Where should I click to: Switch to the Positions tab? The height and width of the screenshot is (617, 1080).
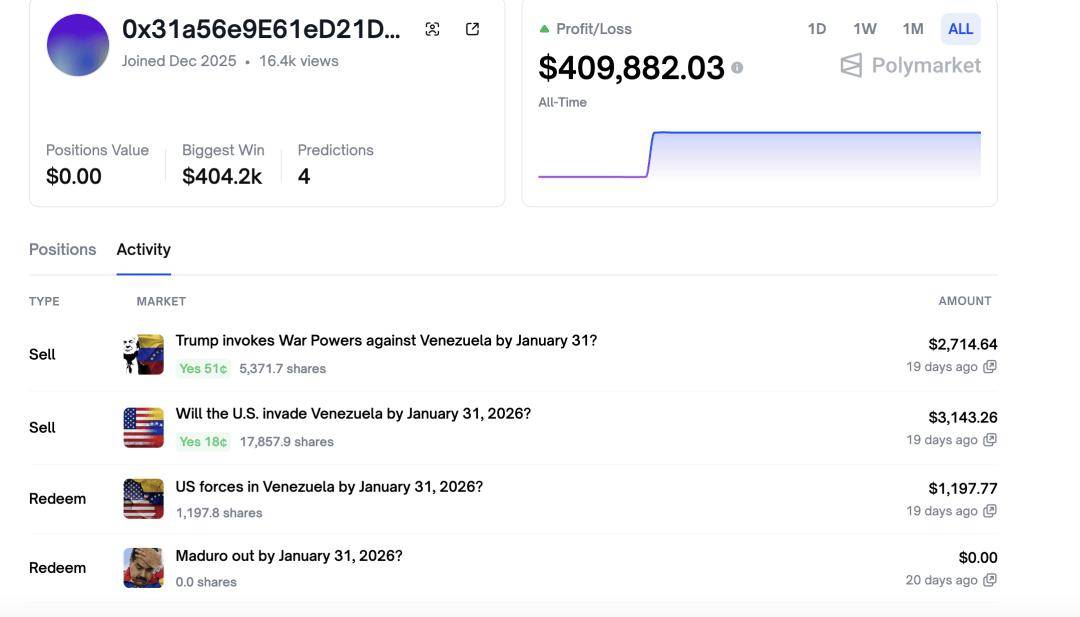[62, 250]
